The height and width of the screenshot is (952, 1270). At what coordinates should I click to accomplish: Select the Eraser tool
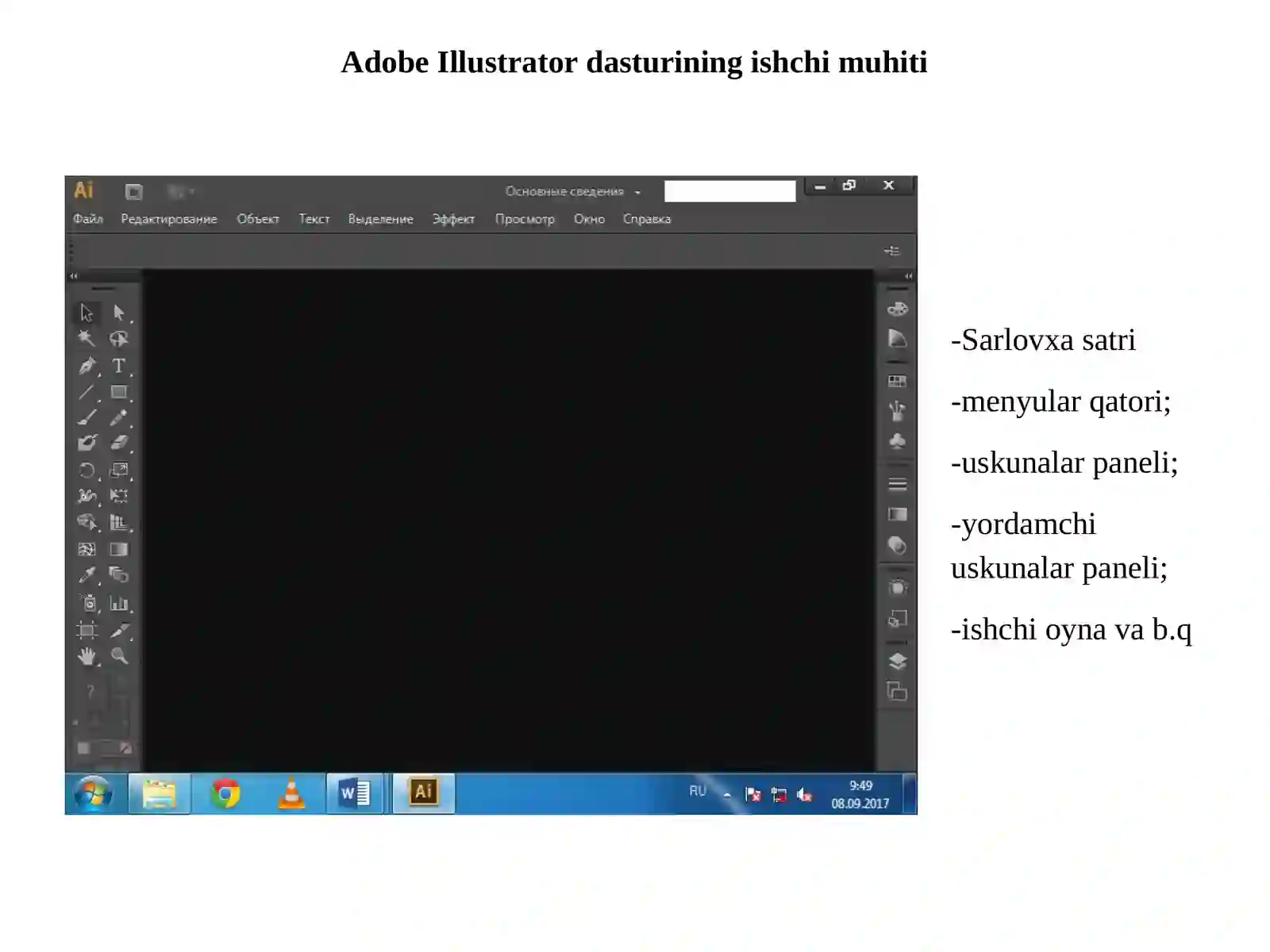(119, 443)
